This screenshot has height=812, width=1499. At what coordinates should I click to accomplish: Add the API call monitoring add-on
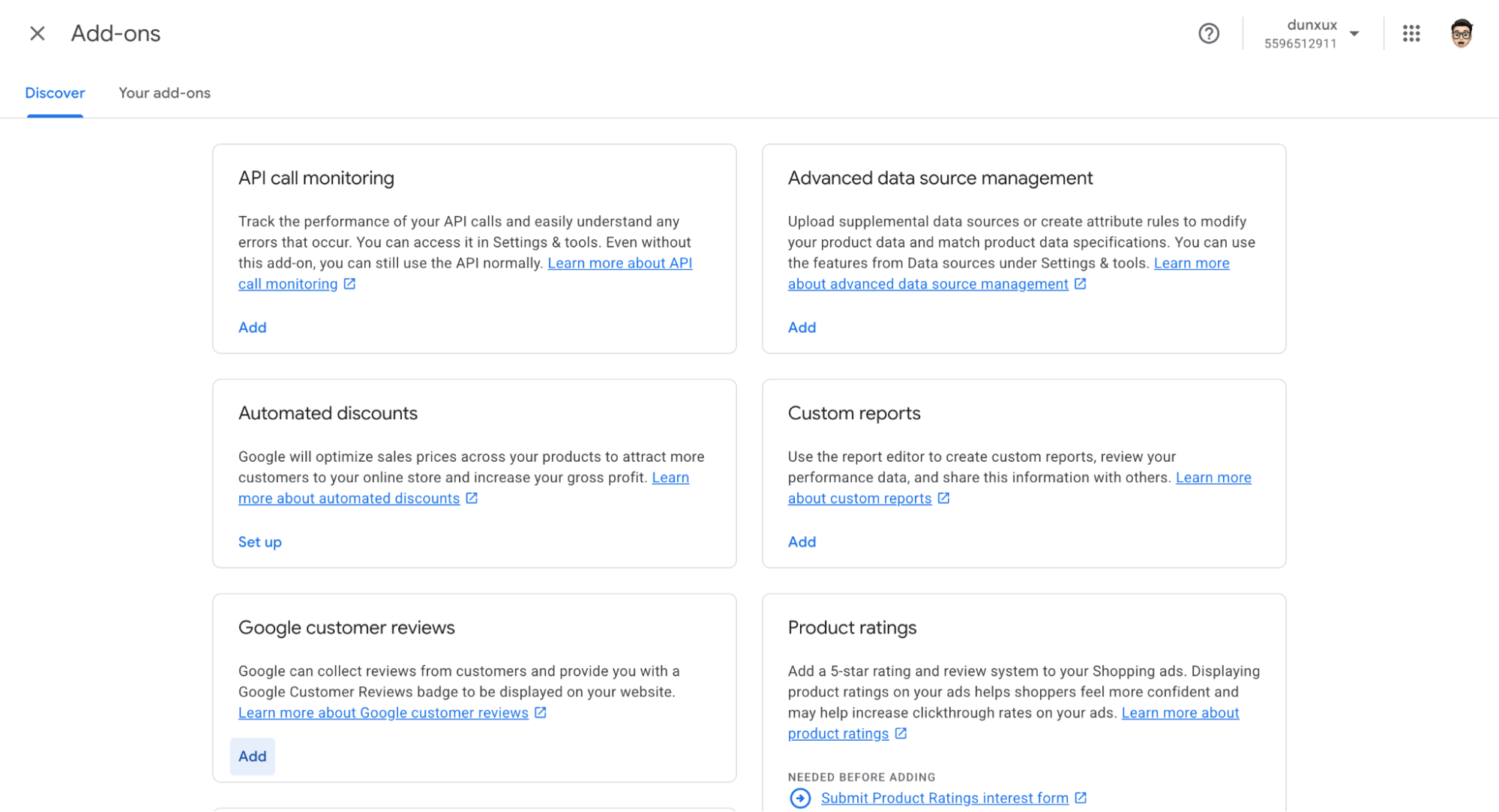pos(252,328)
